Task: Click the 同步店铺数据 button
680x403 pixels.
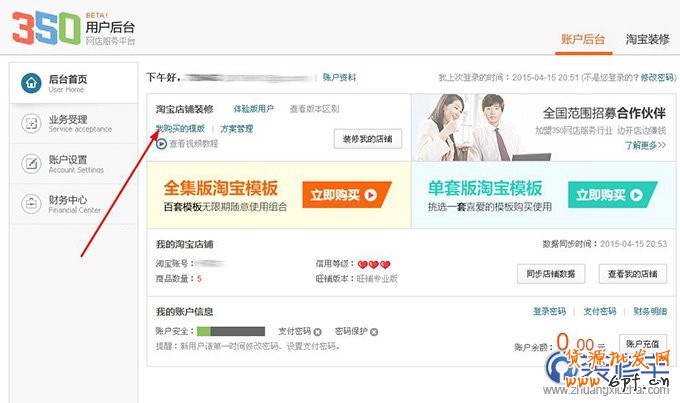Action: [551, 274]
